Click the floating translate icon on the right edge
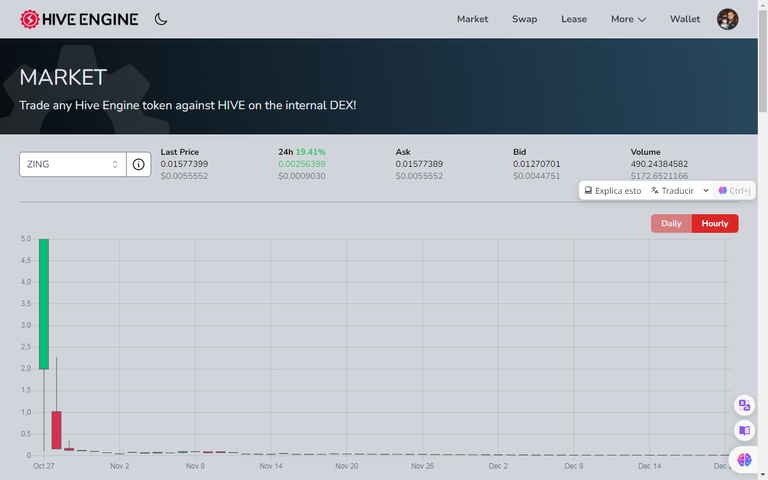The width and height of the screenshot is (768, 480). point(744,405)
